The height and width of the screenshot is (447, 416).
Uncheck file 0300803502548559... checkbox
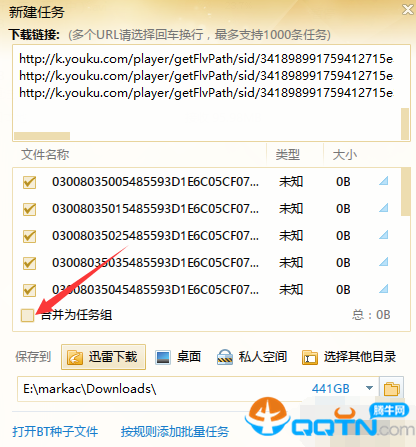click(29, 236)
